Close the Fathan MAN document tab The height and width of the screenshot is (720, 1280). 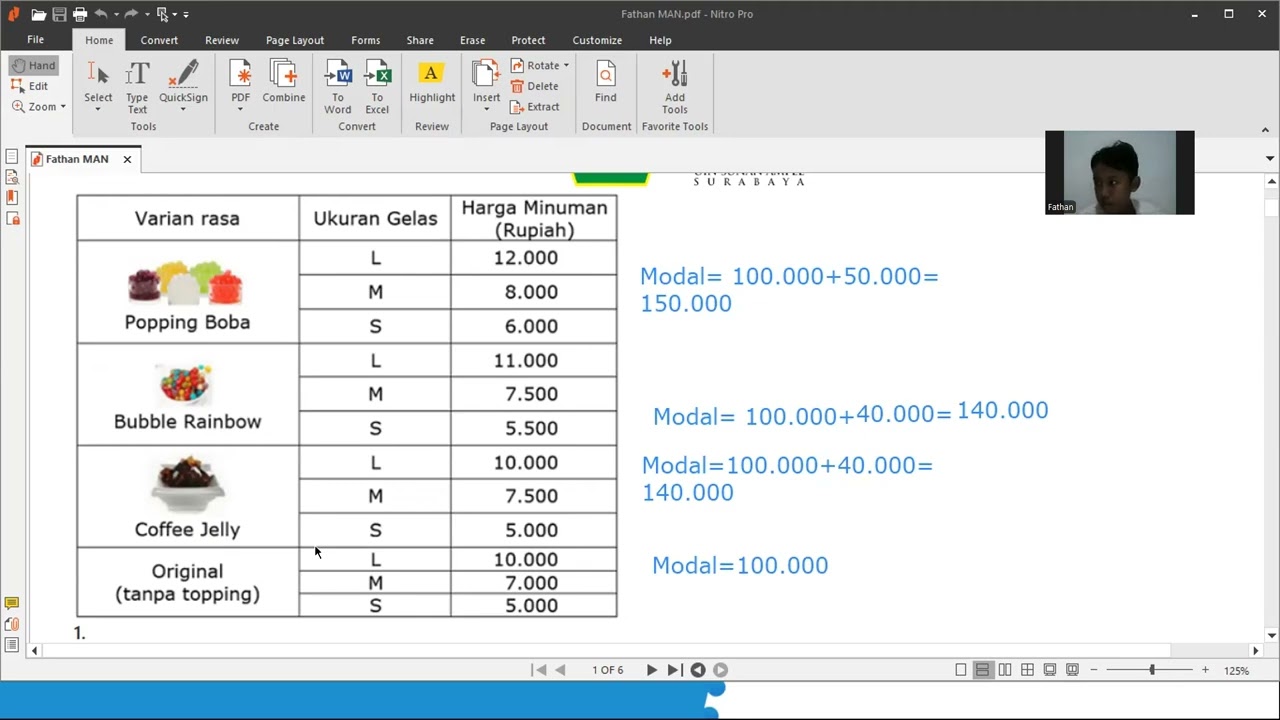(127, 159)
